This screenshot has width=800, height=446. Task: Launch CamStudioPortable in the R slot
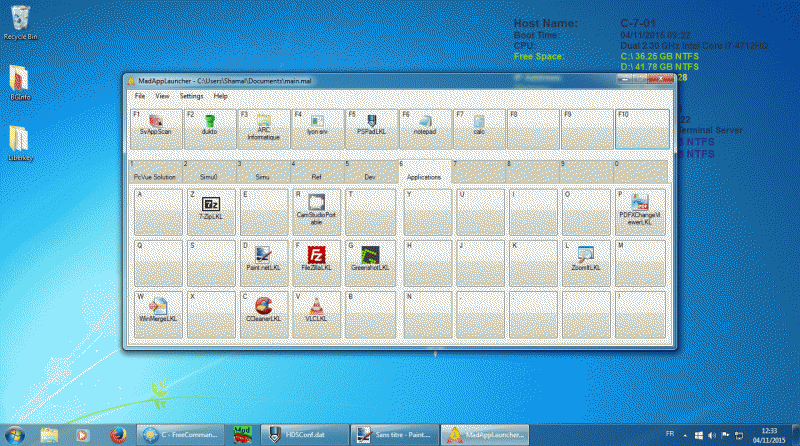317,212
